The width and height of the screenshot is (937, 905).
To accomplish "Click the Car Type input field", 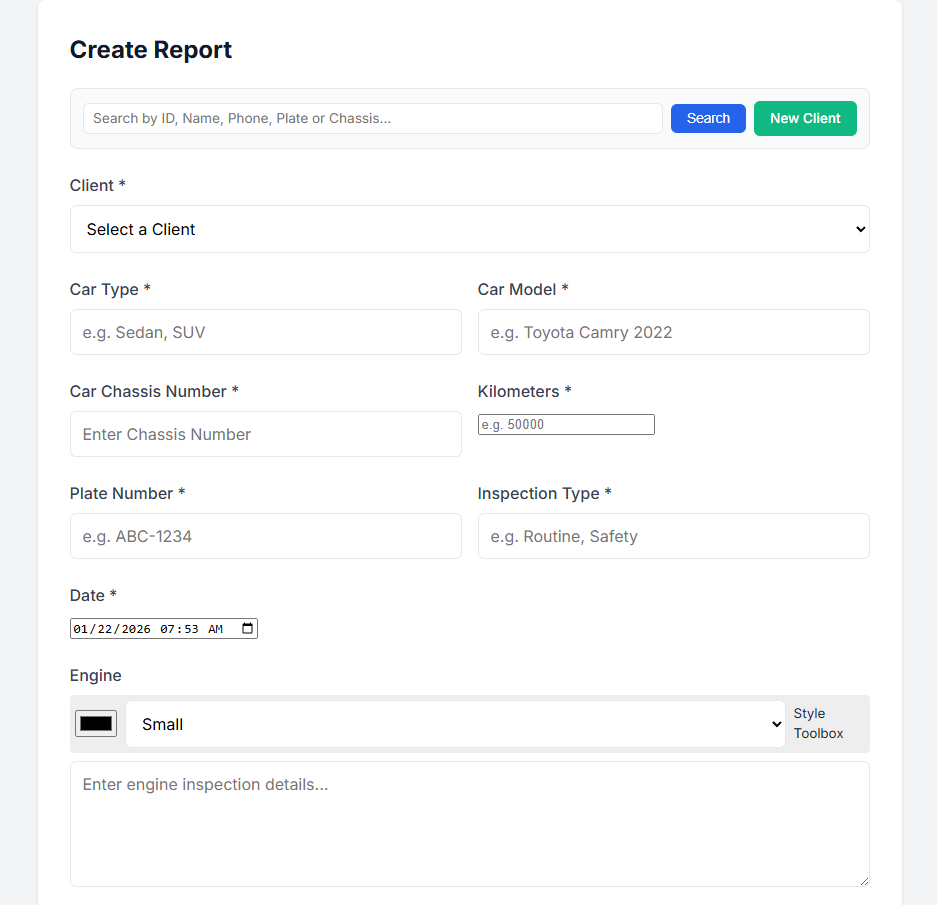I will coord(265,332).
